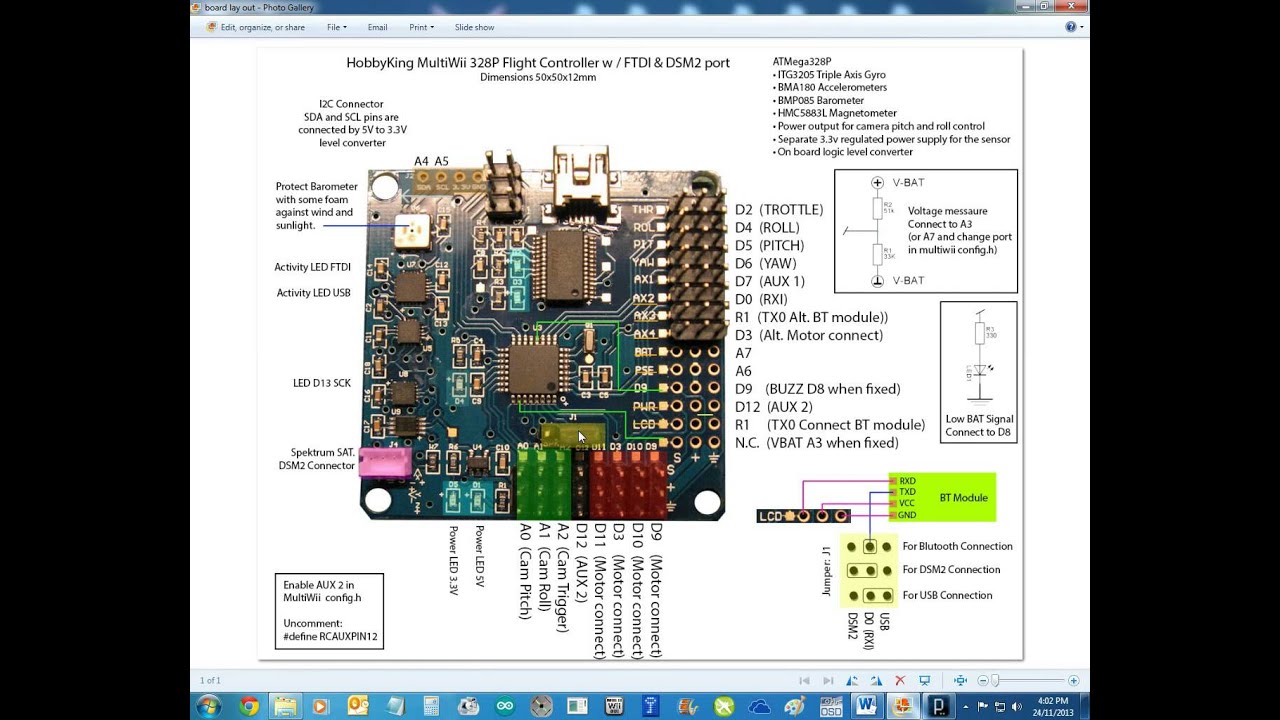Switch to Photo Gallery taskbar button

pos(905,706)
